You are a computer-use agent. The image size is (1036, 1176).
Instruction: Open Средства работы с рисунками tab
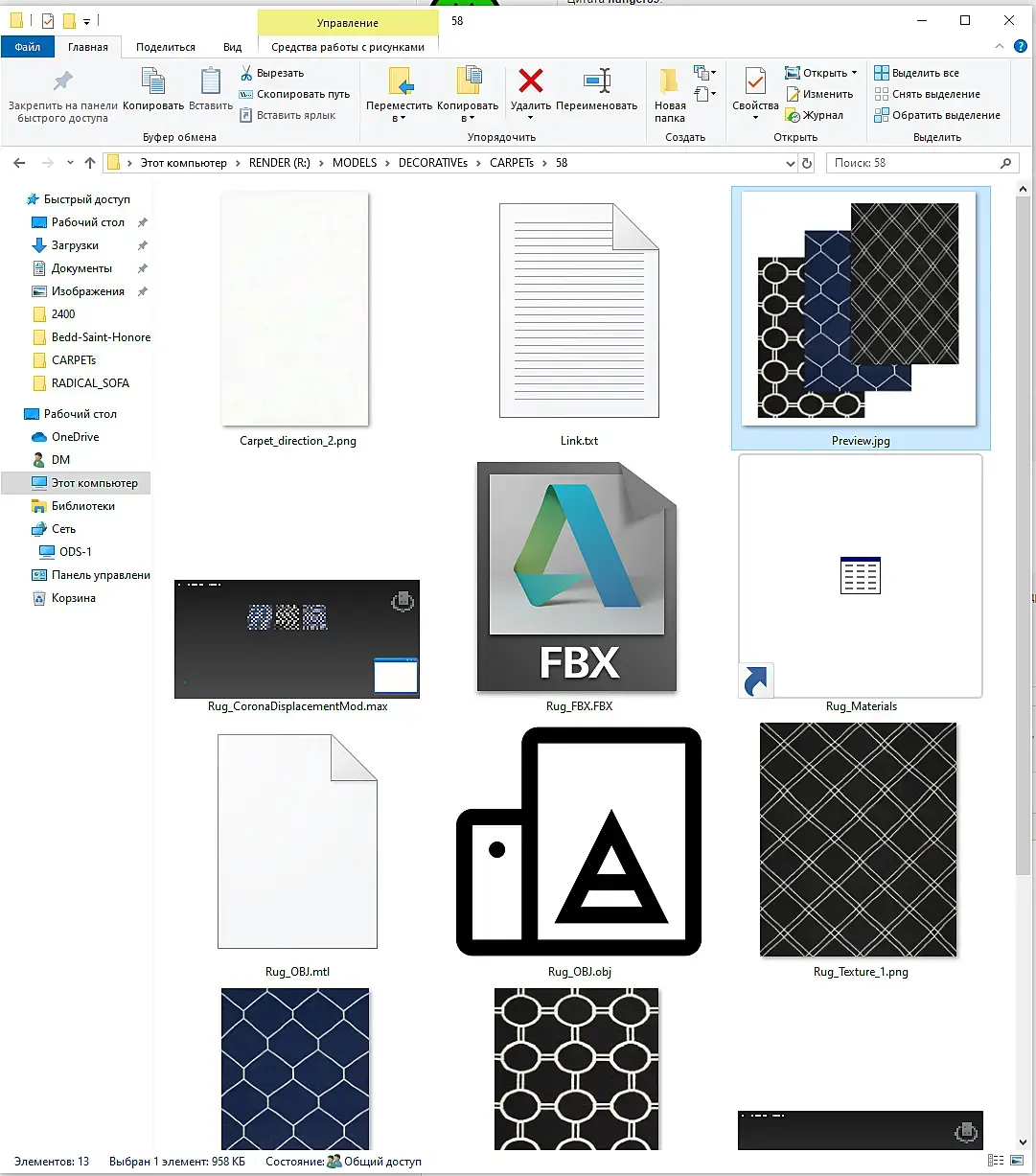pos(348,46)
